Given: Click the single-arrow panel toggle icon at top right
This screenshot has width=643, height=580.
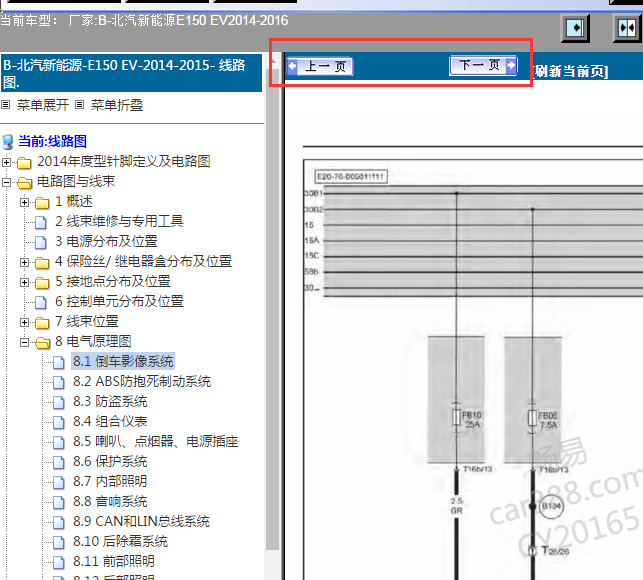Looking at the screenshot, I should click(575, 28).
